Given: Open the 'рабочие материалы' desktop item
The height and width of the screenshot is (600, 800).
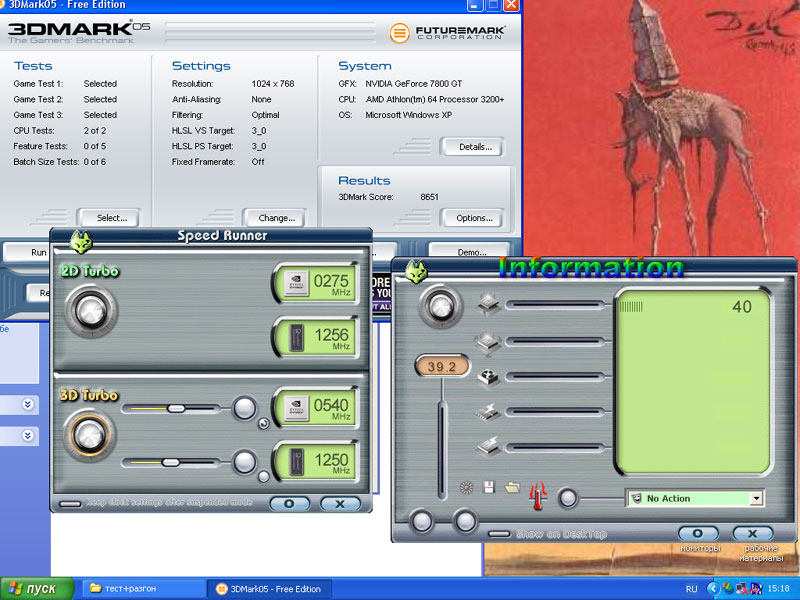Looking at the screenshot, I should tap(761, 554).
